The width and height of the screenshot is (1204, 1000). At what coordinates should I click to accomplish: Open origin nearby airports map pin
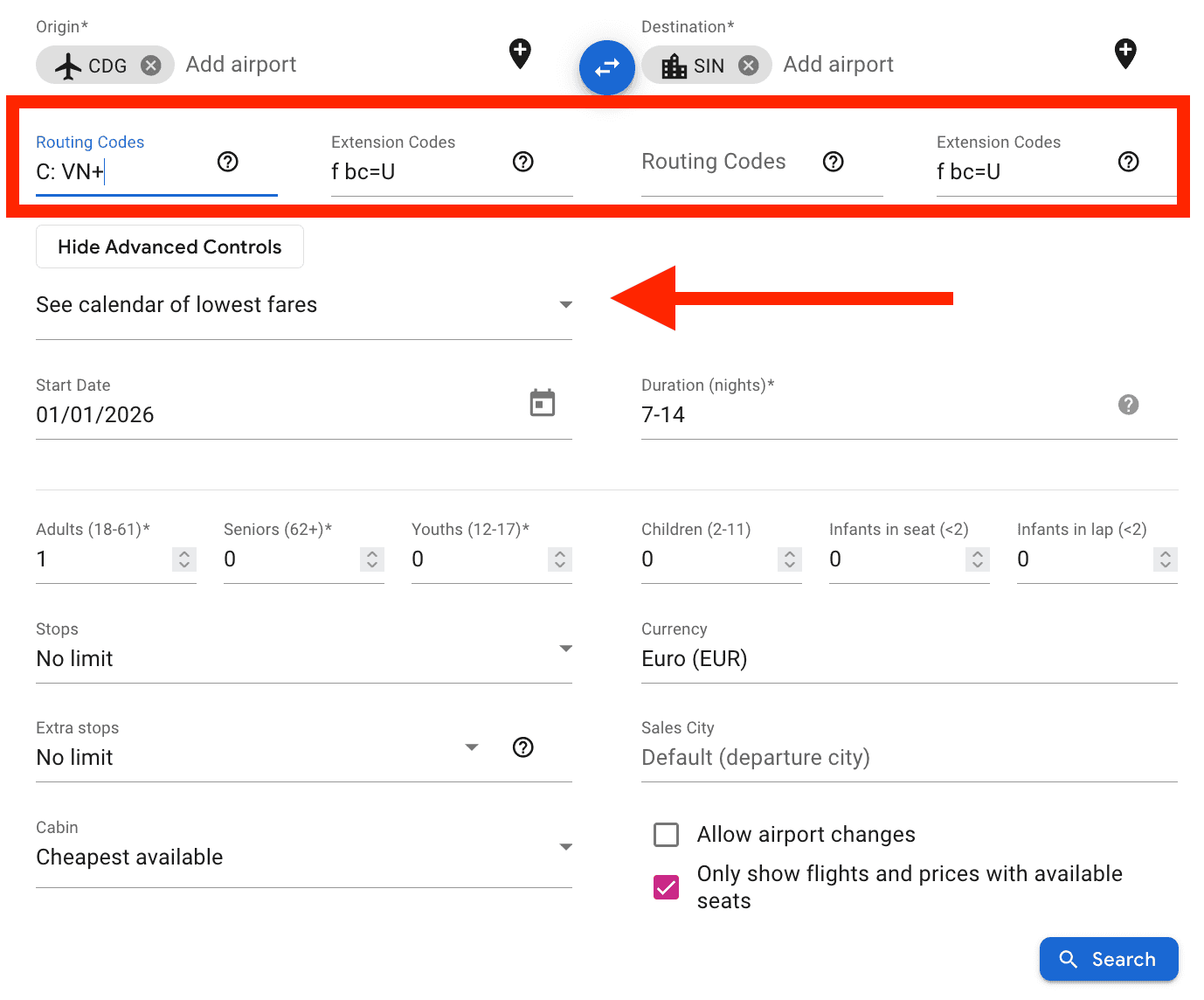[520, 53]
